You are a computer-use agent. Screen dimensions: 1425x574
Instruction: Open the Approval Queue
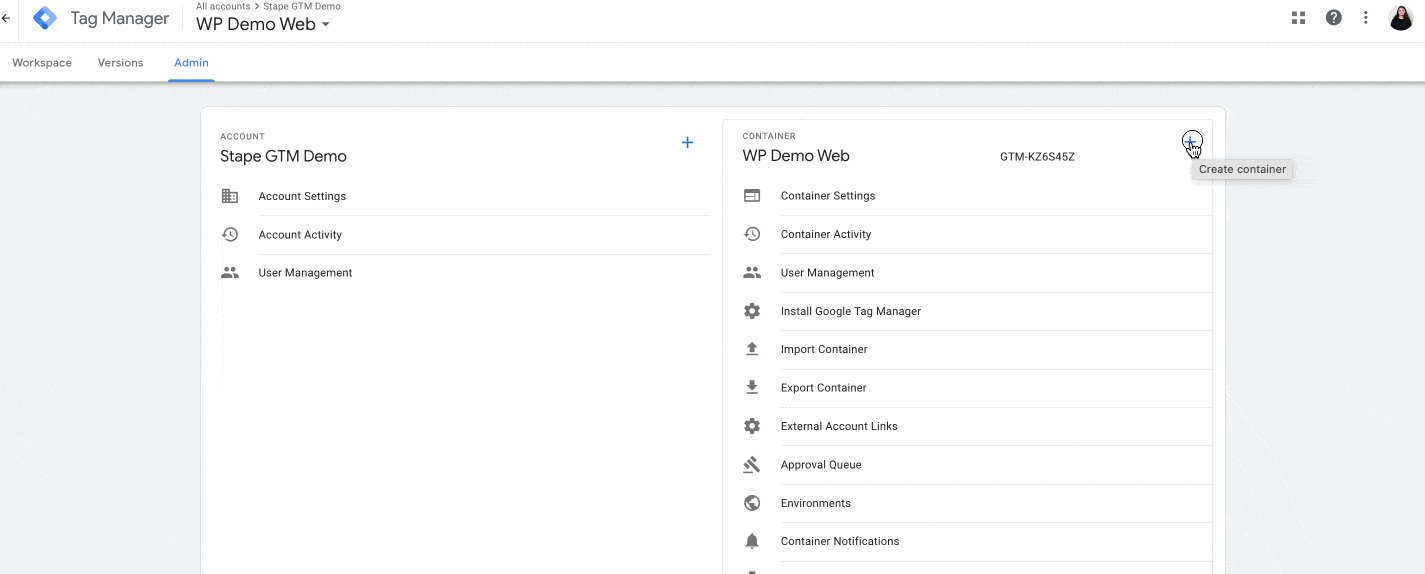[x=820, y=465]
